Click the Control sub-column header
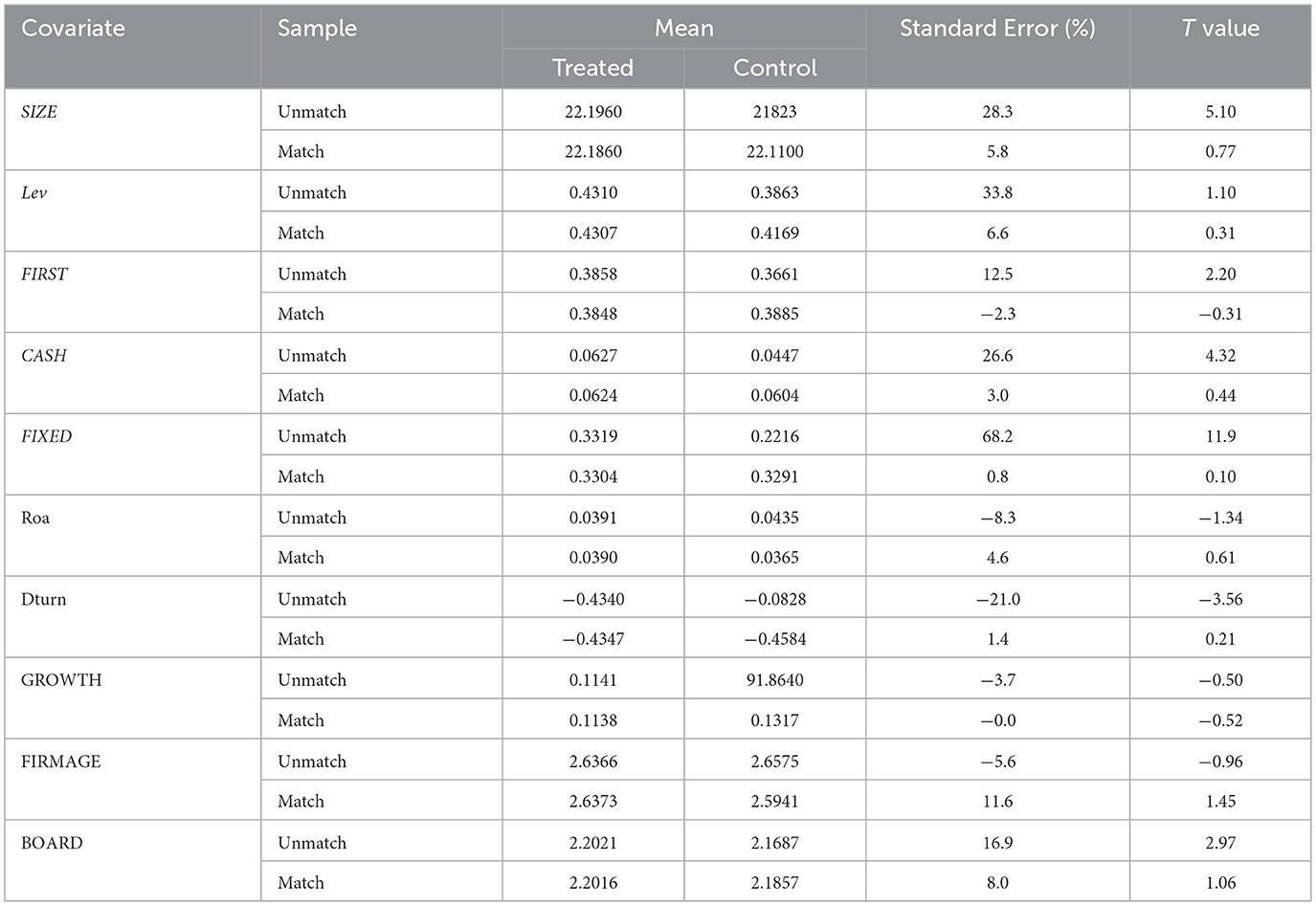This screenshot has height=906, width=1316. coord(774,68)
